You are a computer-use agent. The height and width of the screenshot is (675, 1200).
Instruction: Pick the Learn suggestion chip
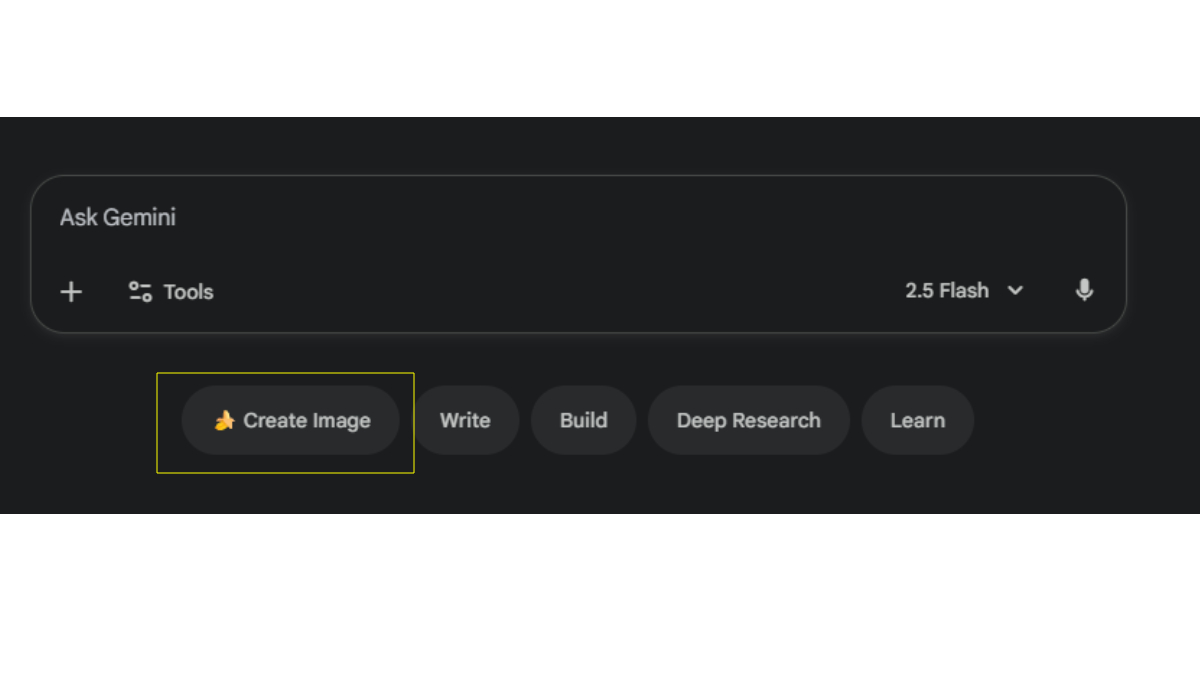point(917,421)
